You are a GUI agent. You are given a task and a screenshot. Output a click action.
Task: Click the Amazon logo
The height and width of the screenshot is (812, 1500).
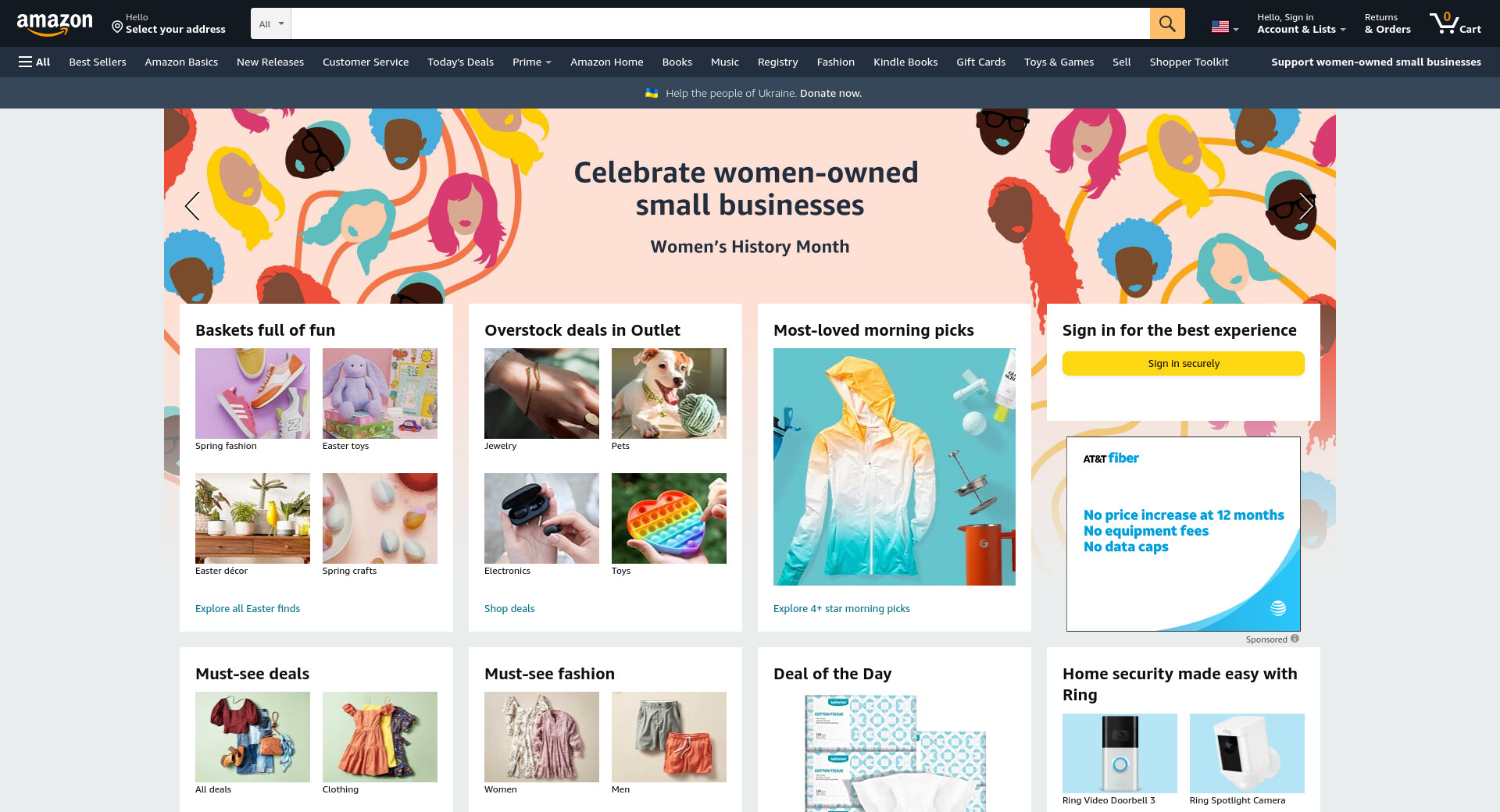[55, 24]
